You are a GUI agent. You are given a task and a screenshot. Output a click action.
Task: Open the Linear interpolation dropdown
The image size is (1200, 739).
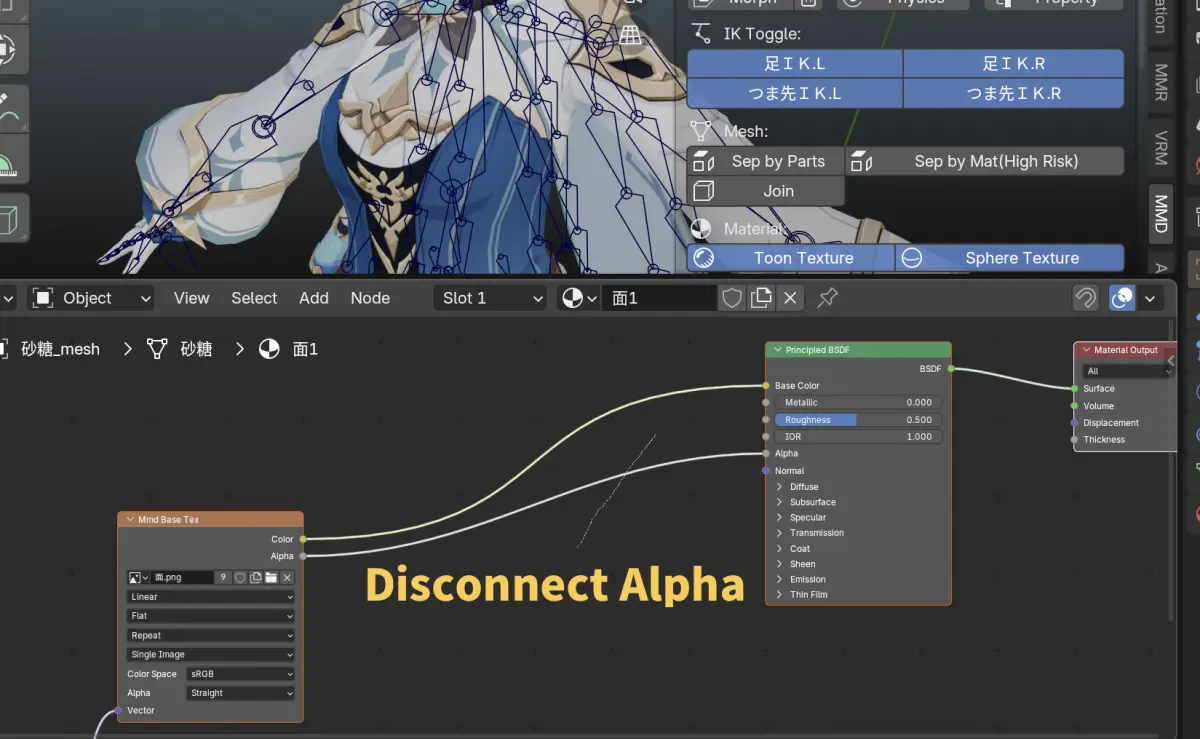click(211, 597)
